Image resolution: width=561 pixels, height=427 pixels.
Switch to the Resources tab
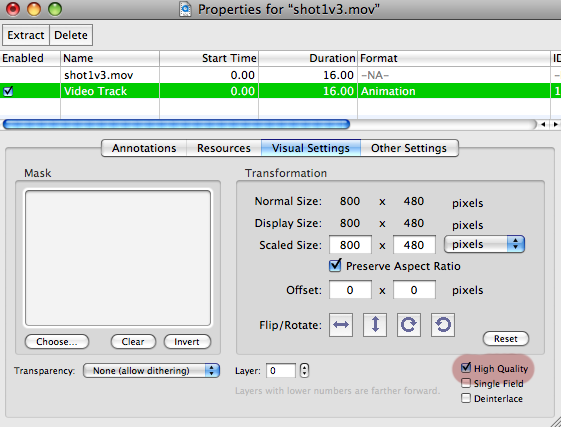[224, 148]
